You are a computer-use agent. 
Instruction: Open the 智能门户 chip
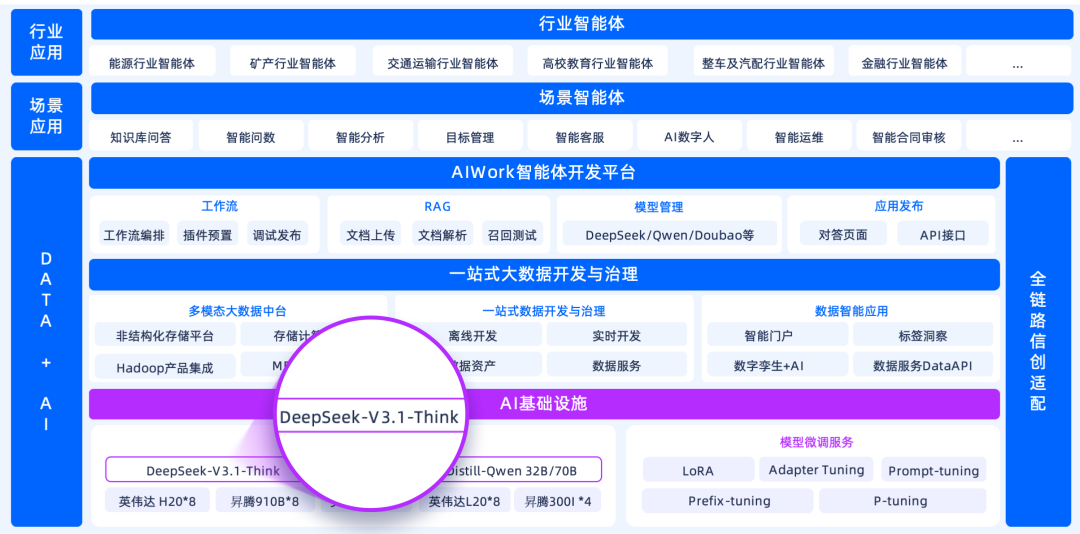pos(777,336)
